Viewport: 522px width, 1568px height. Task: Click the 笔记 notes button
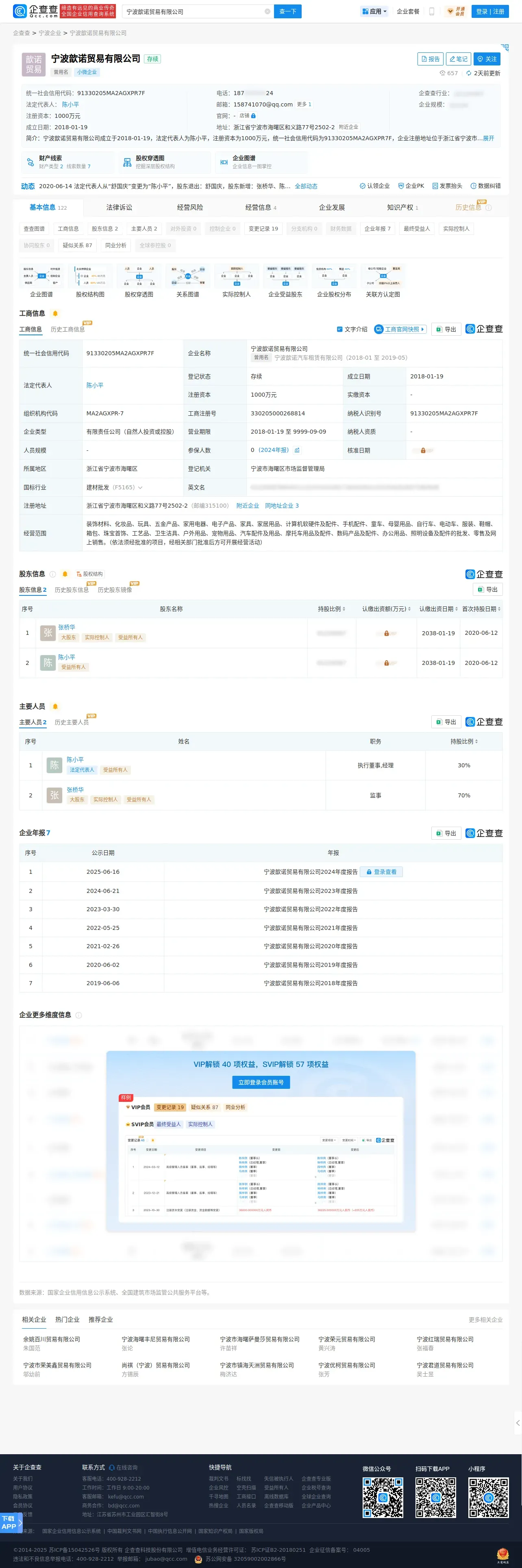point(458,59)
